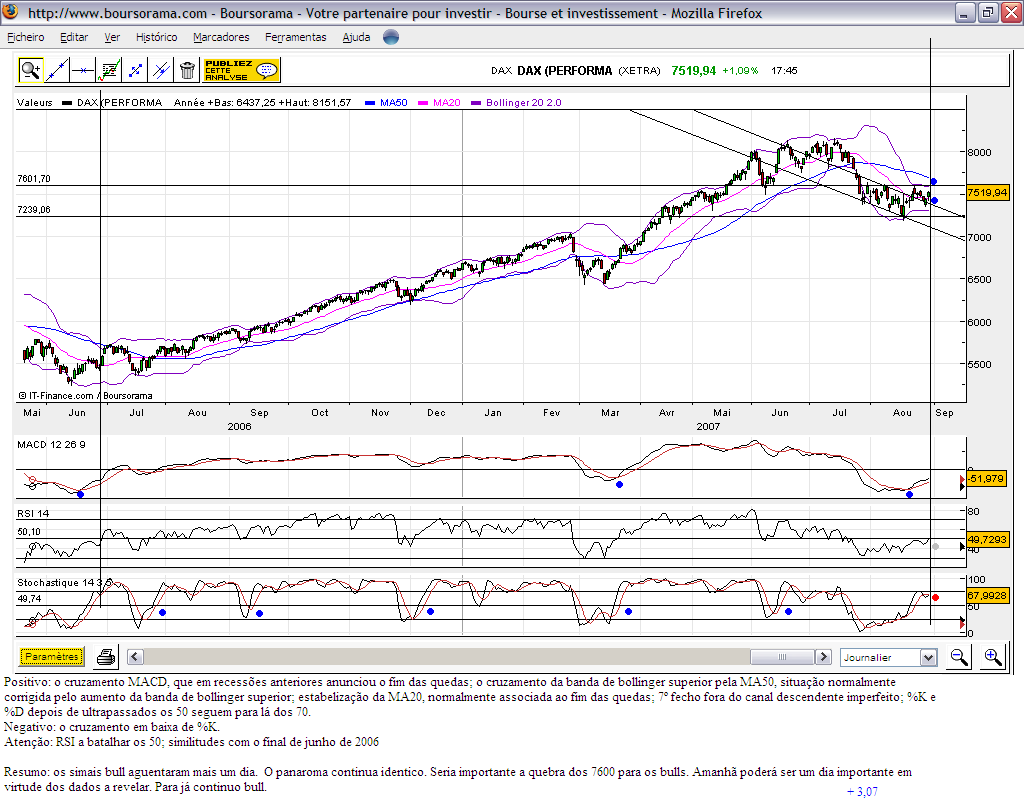This screenshot has height=800, width=1024.
Task: Click the +3,07 link at bottom right
Action: [862, 792]
